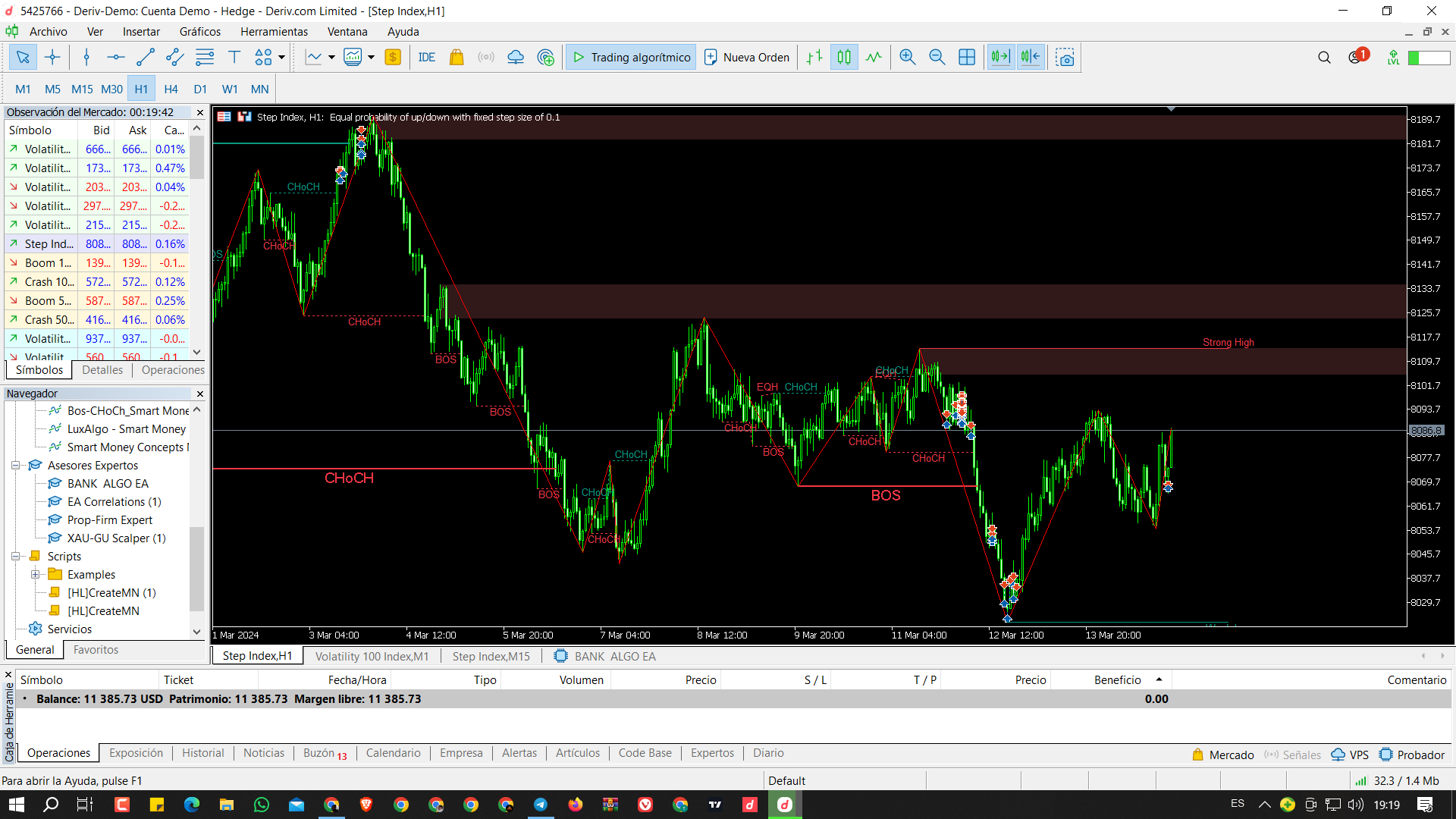
Task: Switch chart to line chart type
Action: [x=874, y=58]
